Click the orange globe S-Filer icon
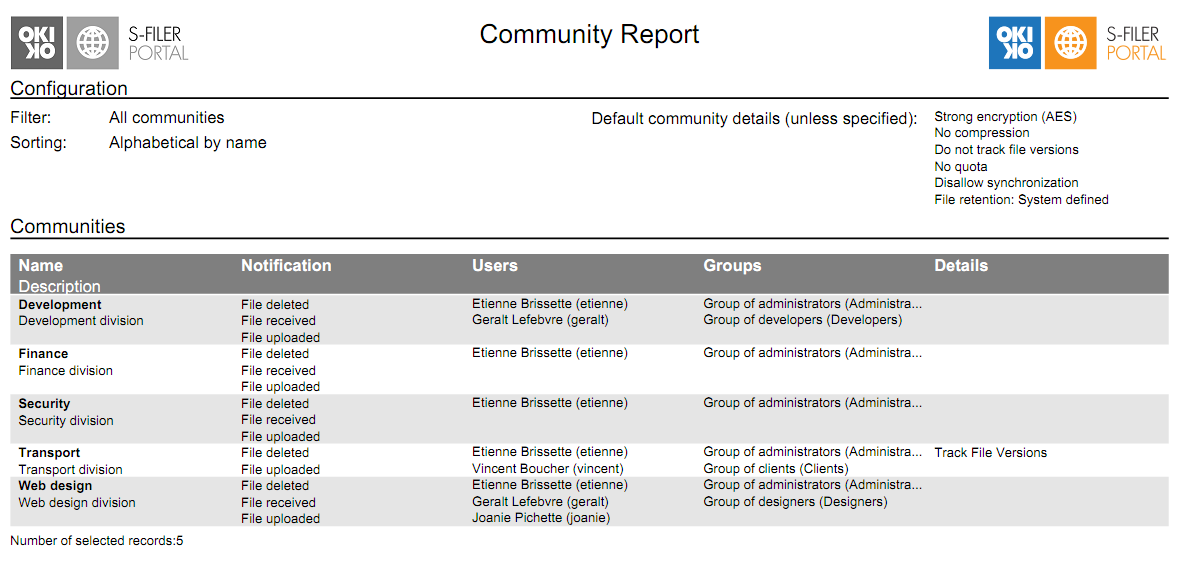This screenshot has width=1186, height=562. pos(1071,43)
